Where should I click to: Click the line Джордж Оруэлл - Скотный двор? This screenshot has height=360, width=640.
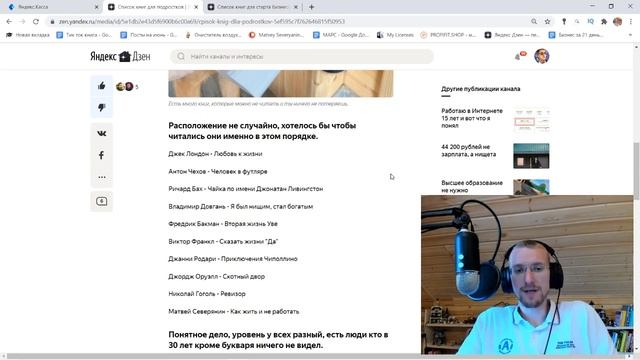click(216, 276)
